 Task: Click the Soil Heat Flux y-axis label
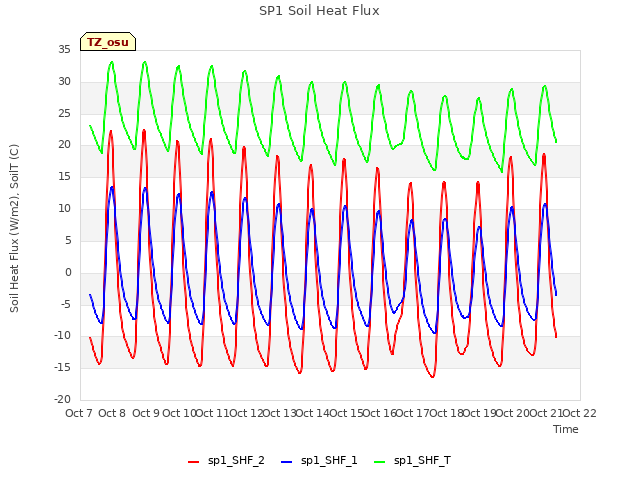coord(14,228)
